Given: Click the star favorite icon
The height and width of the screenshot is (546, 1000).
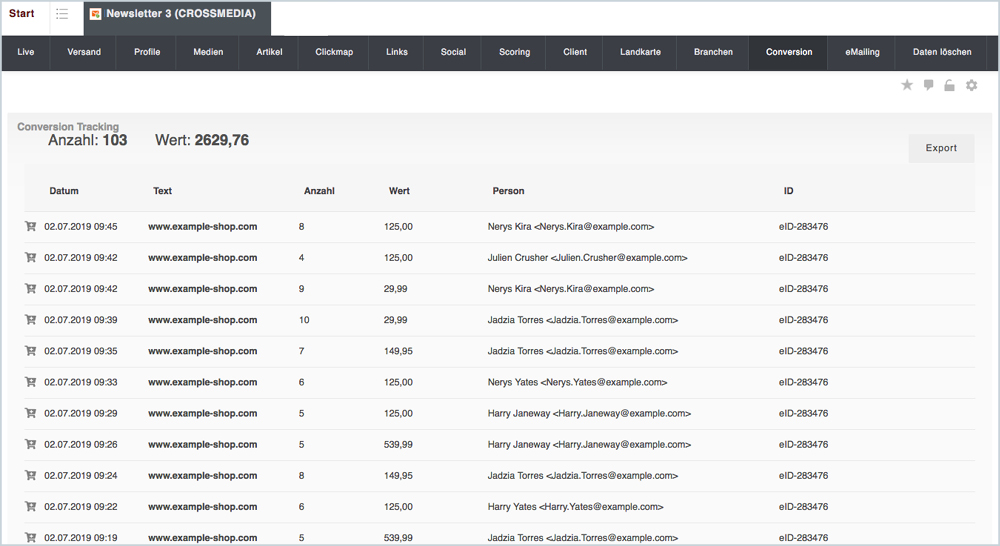Looking at the screenshot, I should point(907,86).
